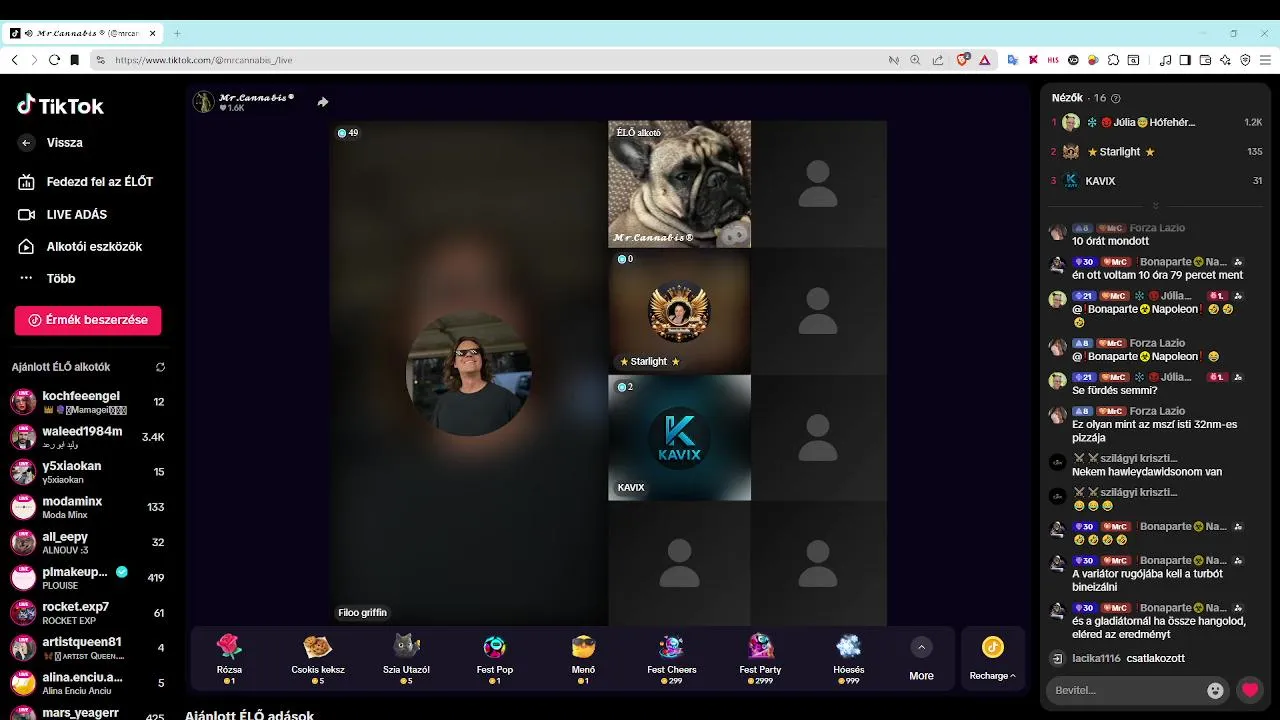Open the Több menu
This screenshot has height=720, width=1280.
[48, 278]
